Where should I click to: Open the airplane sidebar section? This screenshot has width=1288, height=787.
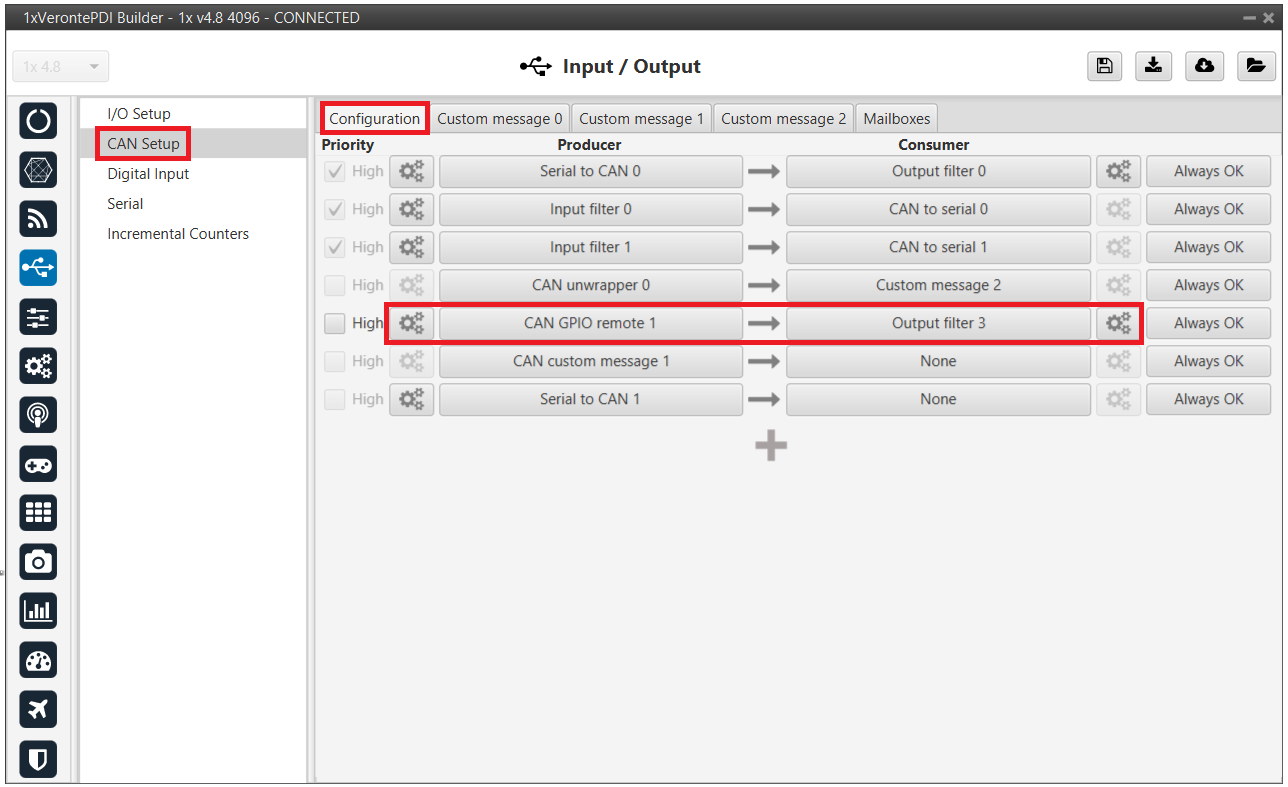point(38,709)
